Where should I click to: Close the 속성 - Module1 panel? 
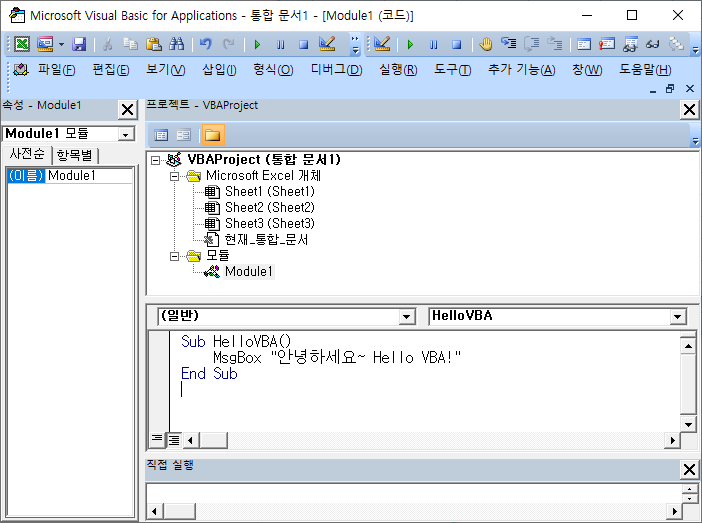(128, 109)
